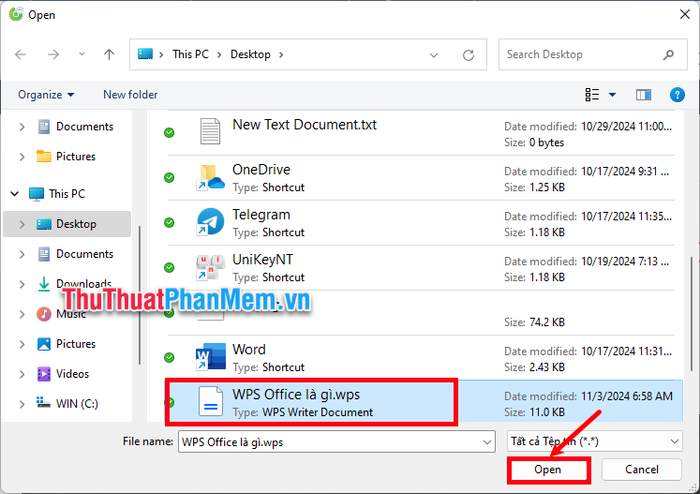This screenshot has width=700, height=494.
Task: Expand the top Documents tree node
Action: 22,127
